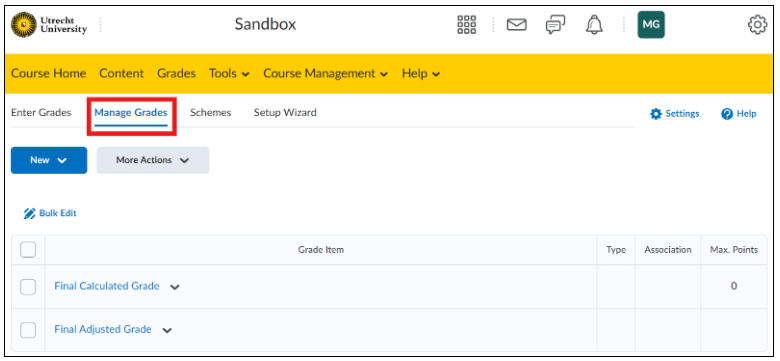
Task: Expand the Help dropdown in navbar
Action: (421, 74)
